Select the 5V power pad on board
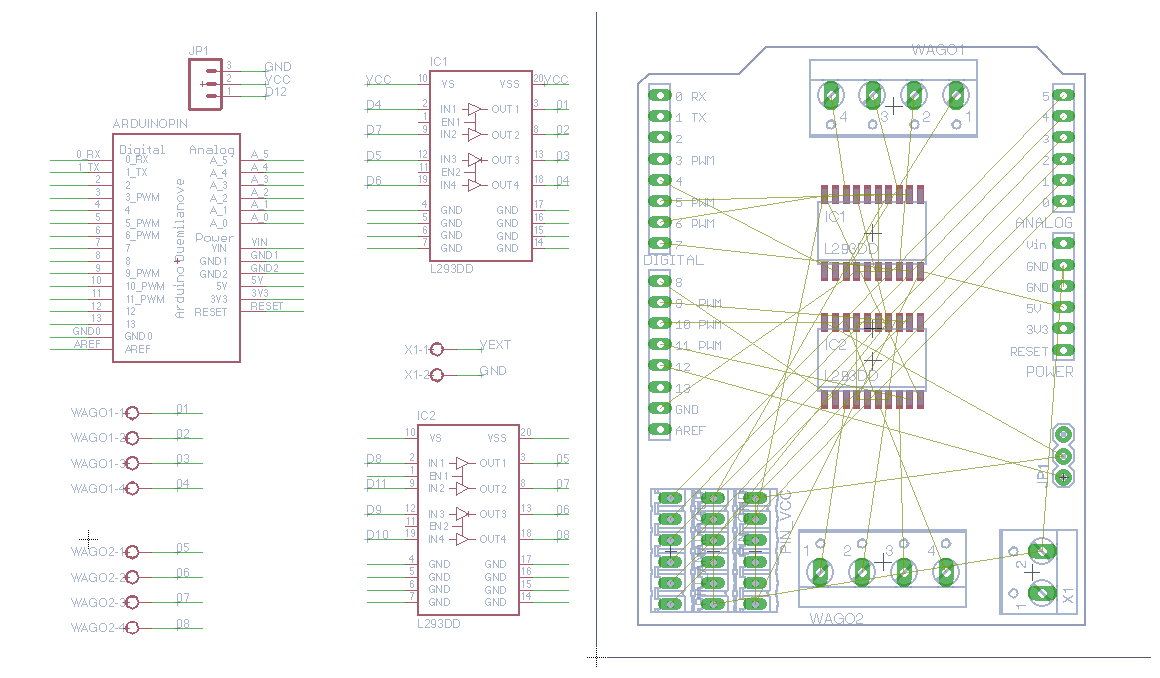The width and height of the screenshot is (1160, 678). pos(1063,307)
